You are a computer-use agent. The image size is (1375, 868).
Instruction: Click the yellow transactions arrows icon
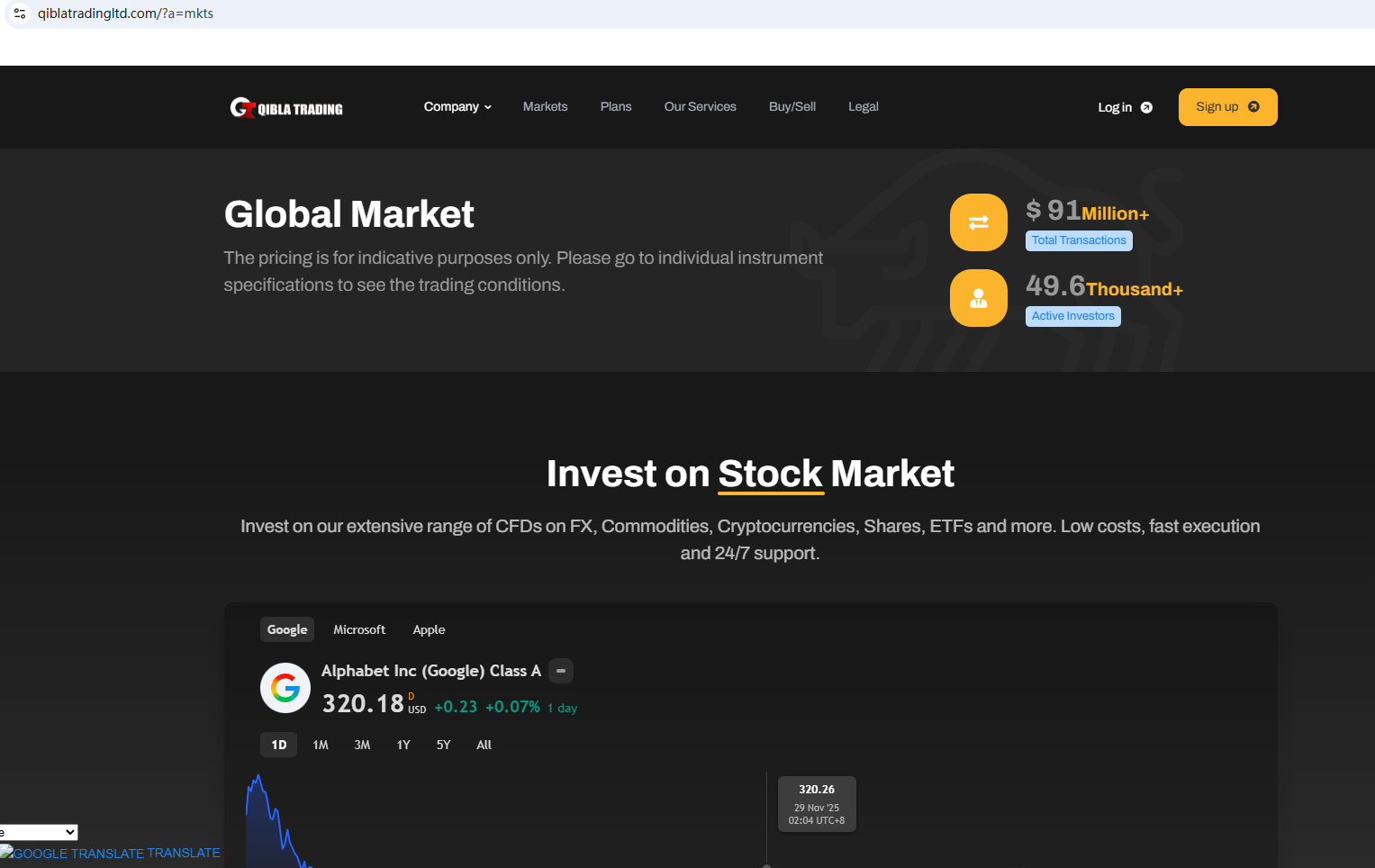978,222
